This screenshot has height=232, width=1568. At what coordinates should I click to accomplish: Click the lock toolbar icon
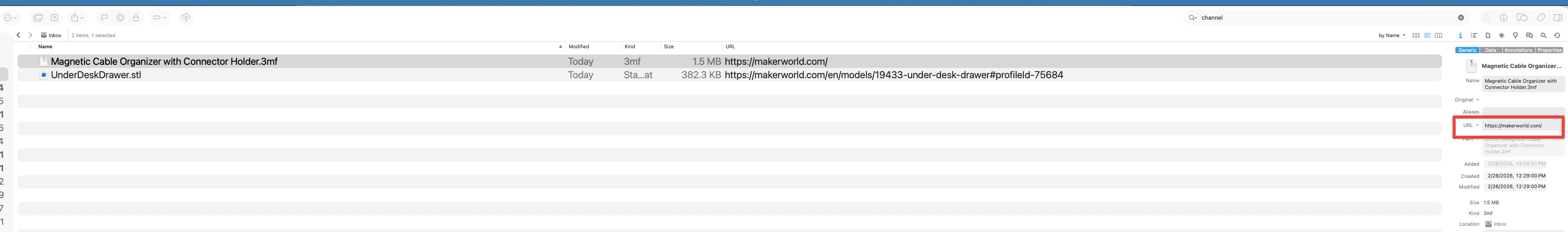click(136, 18)
